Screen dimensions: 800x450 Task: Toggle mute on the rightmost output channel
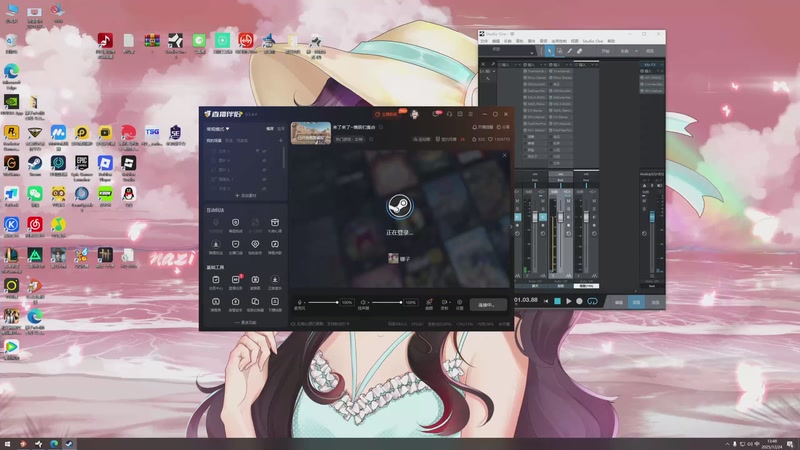pyautogui.click(x=644, y=201)
